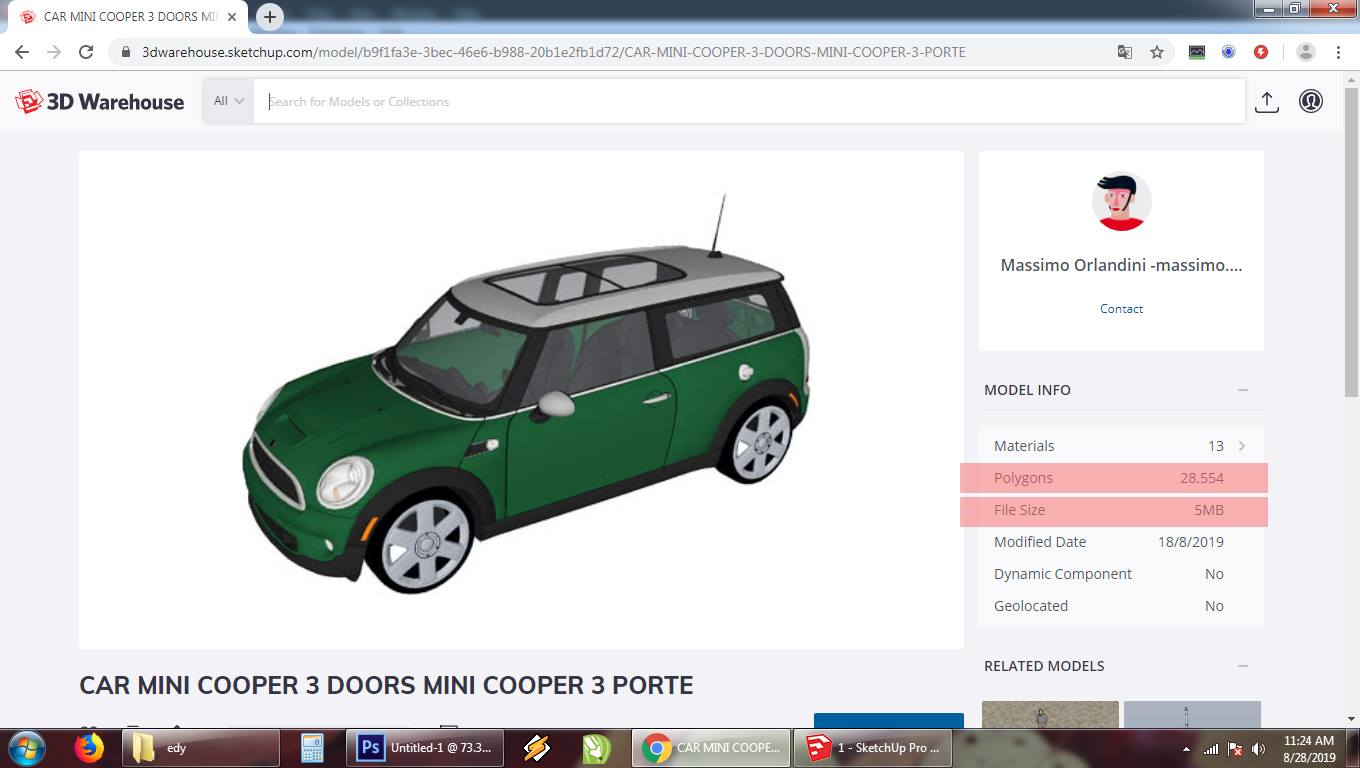Open the second related model thumbnail
The height and width of the screenshot is (768, 1360).
(1192, 714)
